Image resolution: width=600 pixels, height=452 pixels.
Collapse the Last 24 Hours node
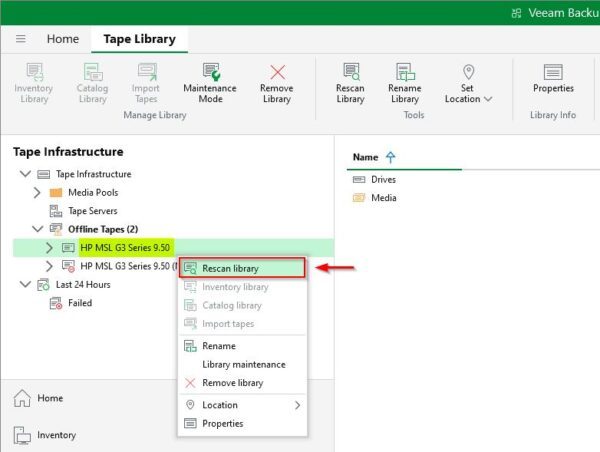(x=25, y=284)
